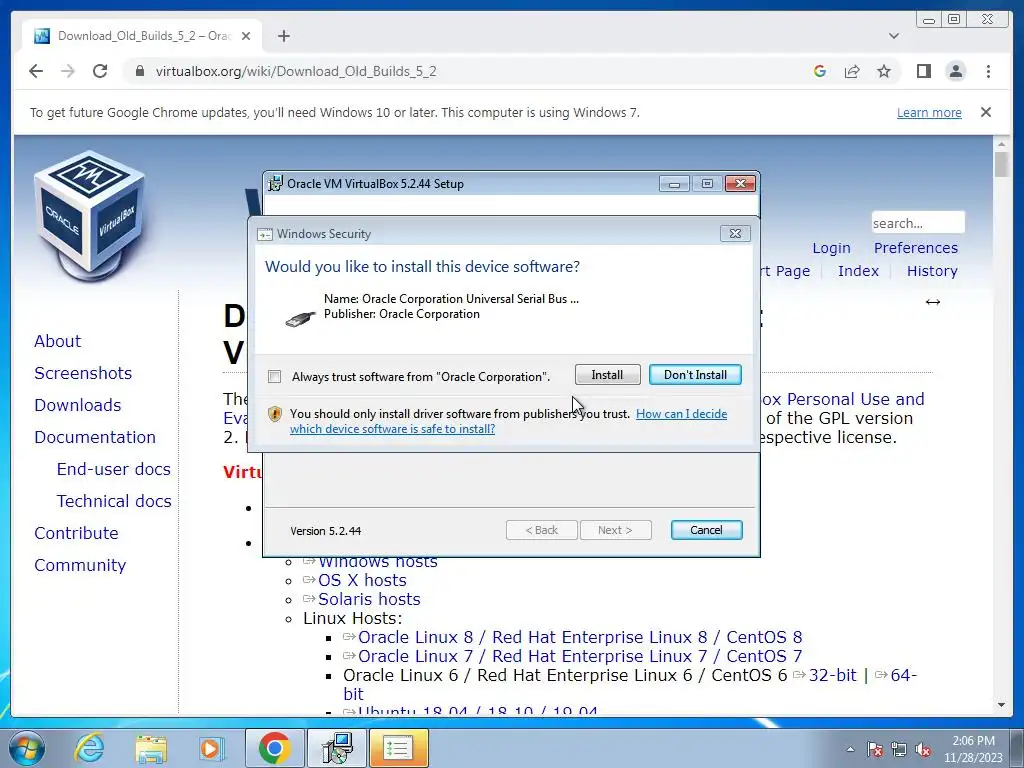
Task: Click the muted volume tray icon
Action: coord(923,749)
